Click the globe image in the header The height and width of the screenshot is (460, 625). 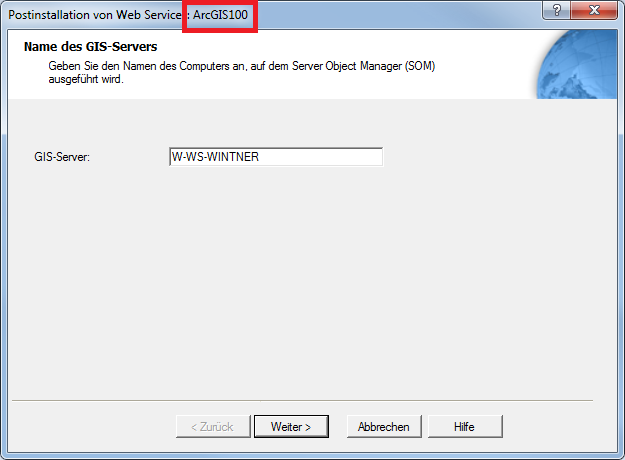tap(577, 65)
